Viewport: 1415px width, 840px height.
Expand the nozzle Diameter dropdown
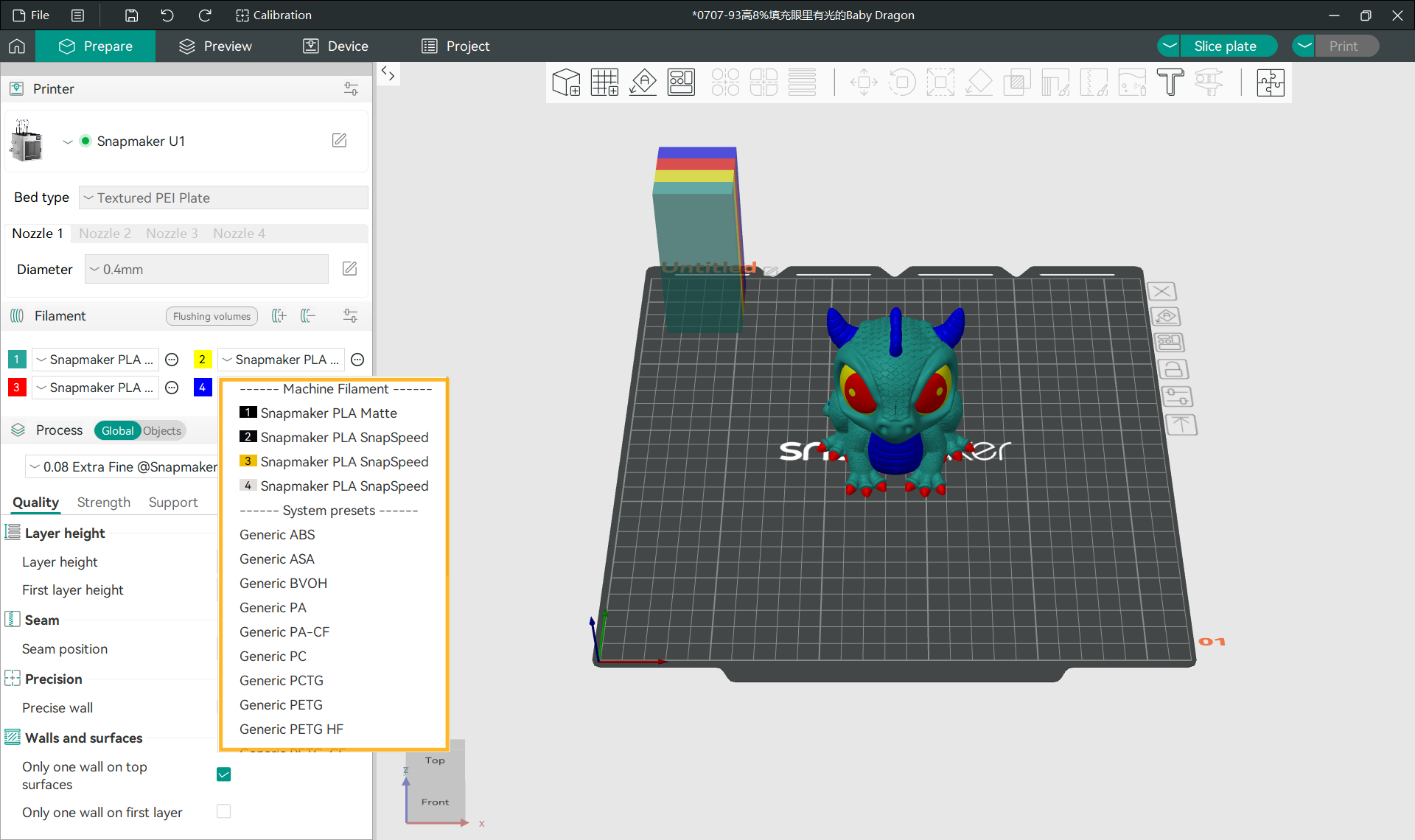pos(206,269)
